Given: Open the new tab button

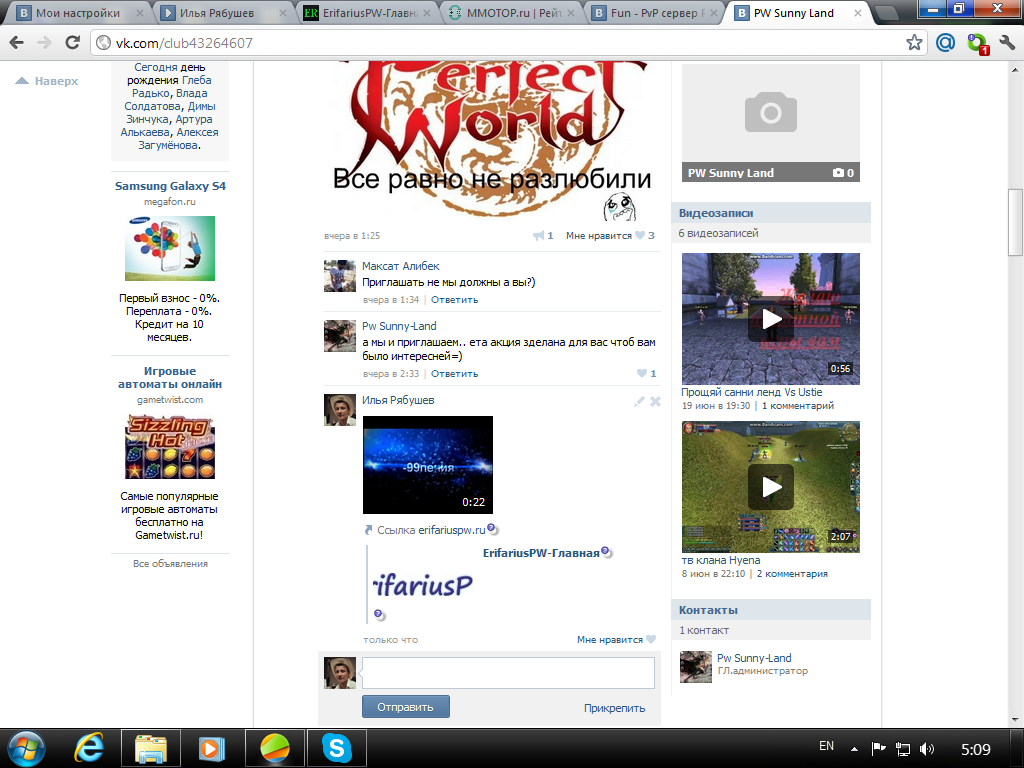Looking at the screenshot, I should point(886,13).
